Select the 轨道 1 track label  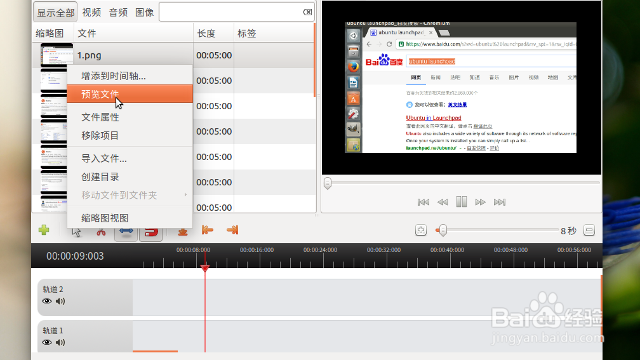pos(53,331)
